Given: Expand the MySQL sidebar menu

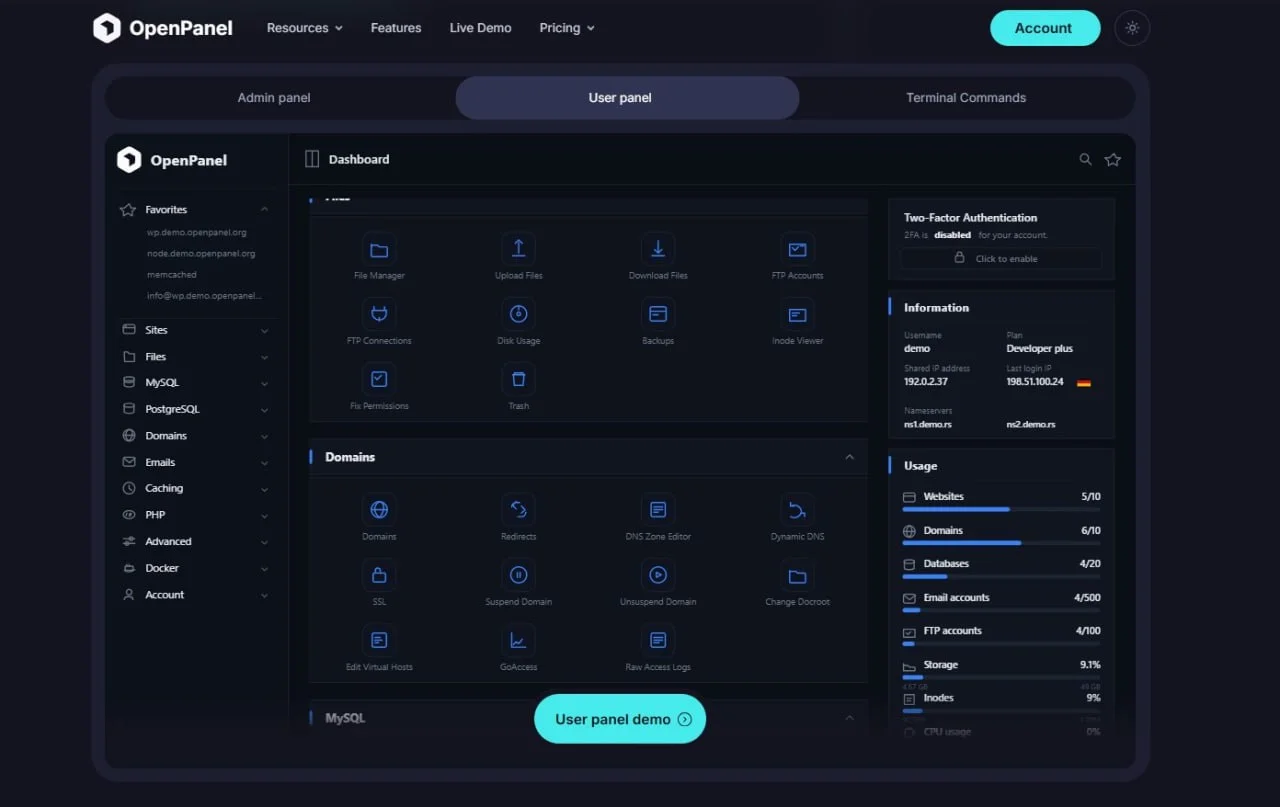Looking at the screenshot, I should tap(196, 383).
